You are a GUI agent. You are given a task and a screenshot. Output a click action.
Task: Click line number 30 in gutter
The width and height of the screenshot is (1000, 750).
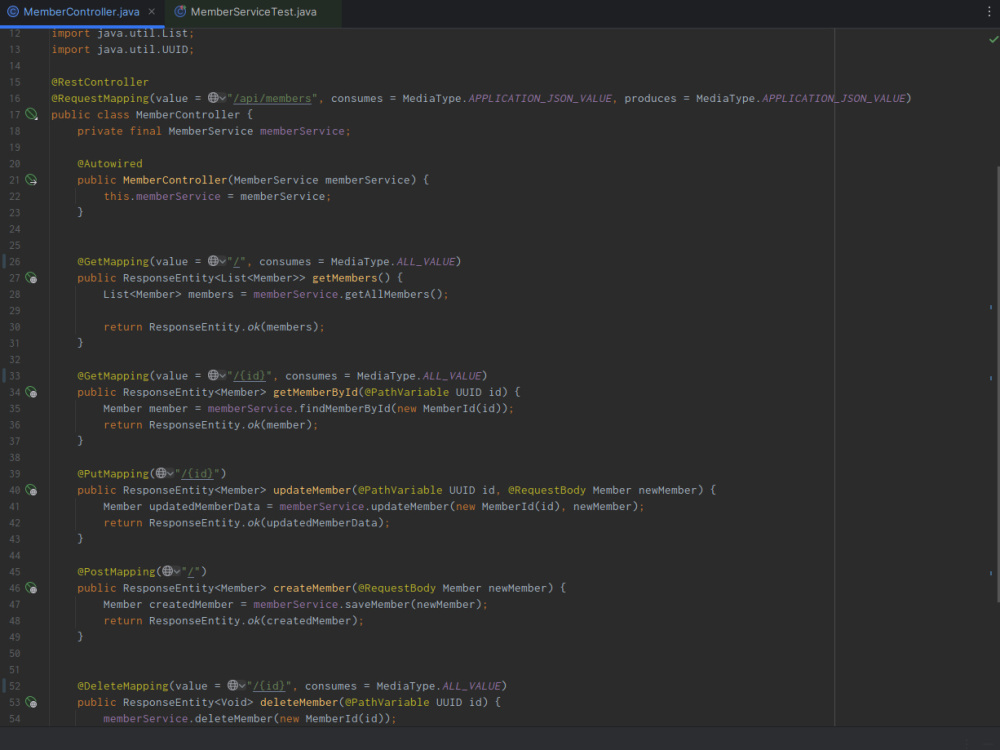15,327
